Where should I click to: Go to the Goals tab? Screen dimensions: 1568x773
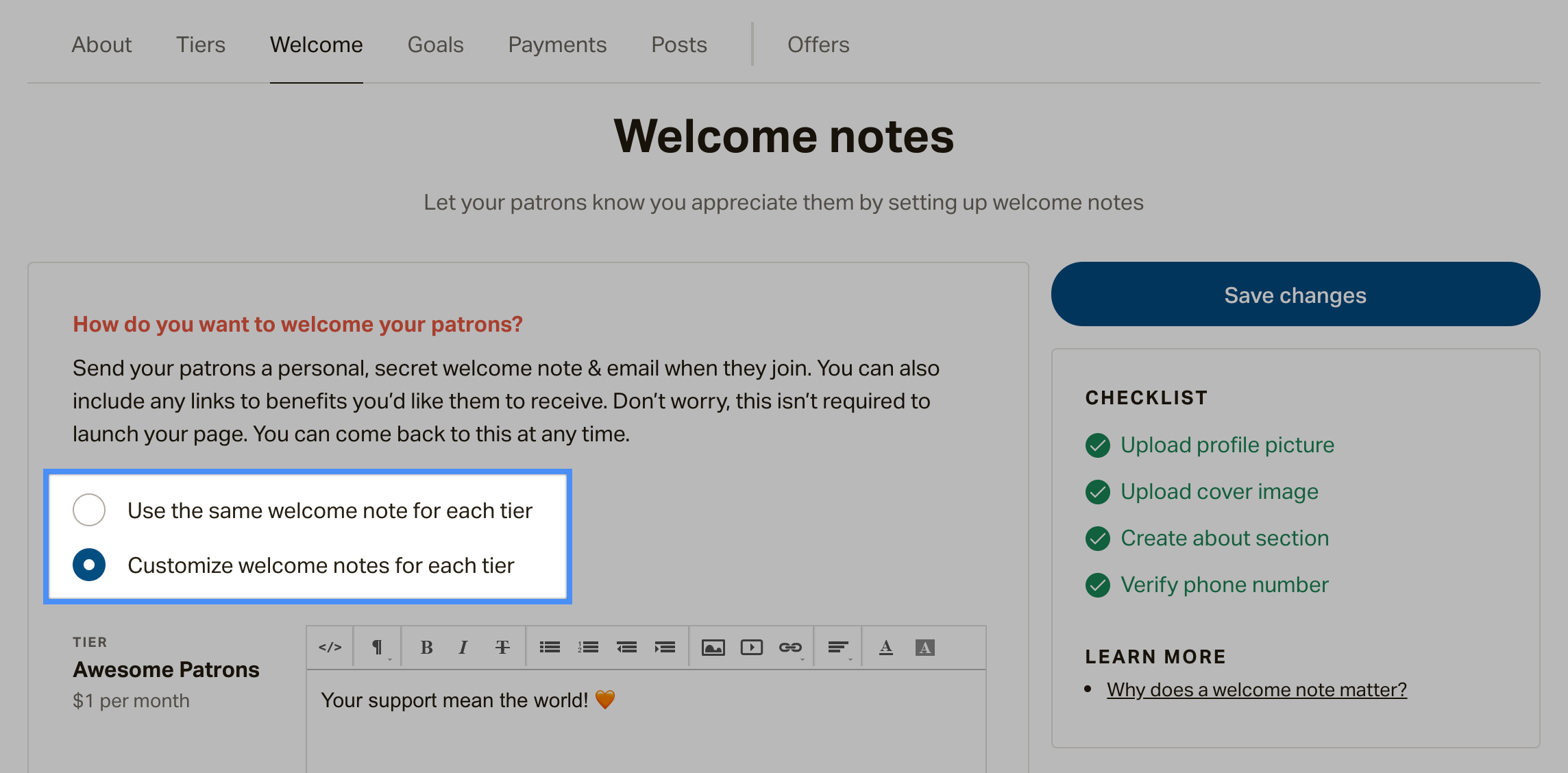click(436, 45)
